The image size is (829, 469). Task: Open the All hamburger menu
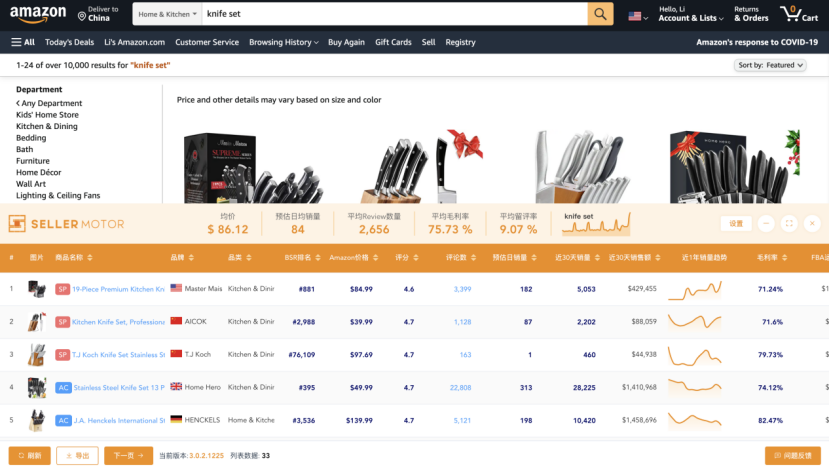[23, 42]
